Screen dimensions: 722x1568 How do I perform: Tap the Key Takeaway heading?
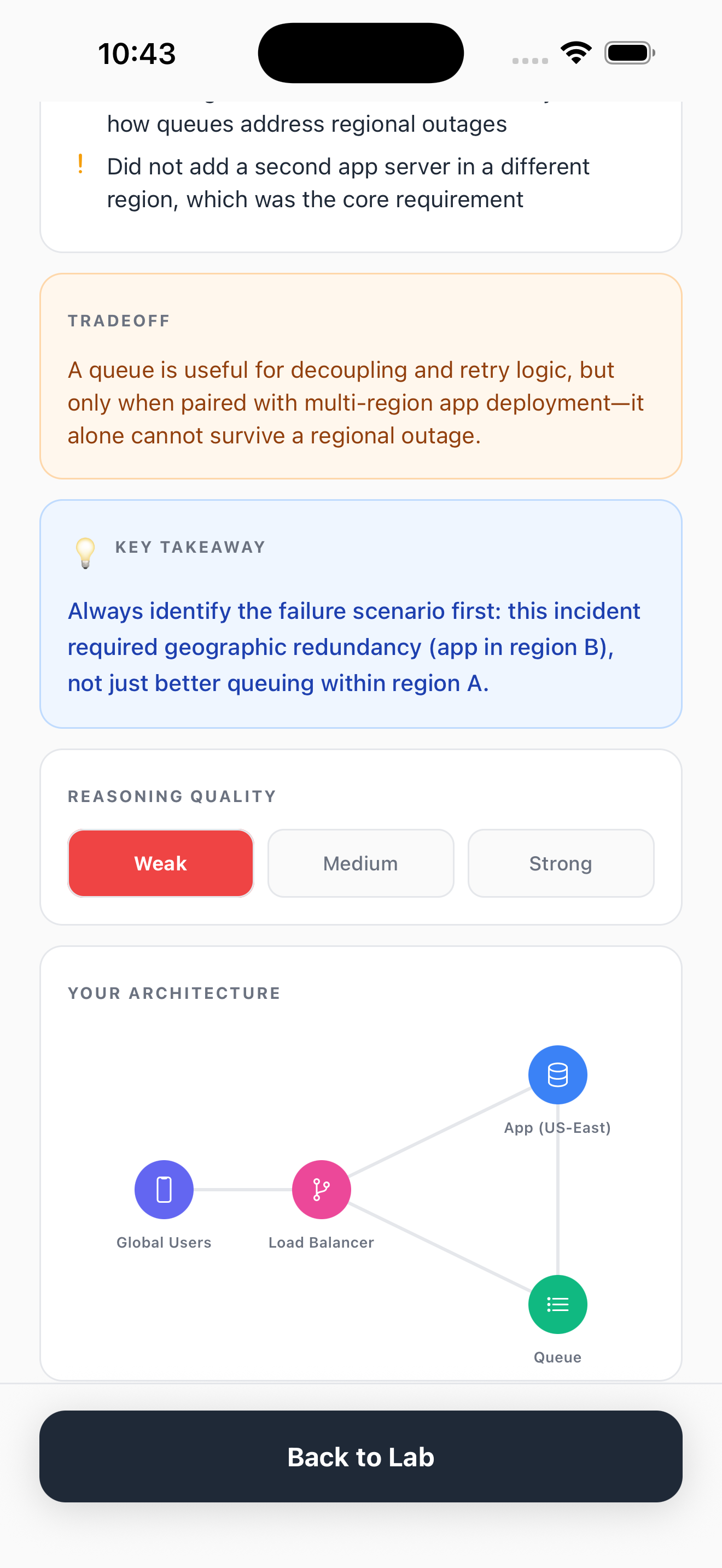(190, 547)
